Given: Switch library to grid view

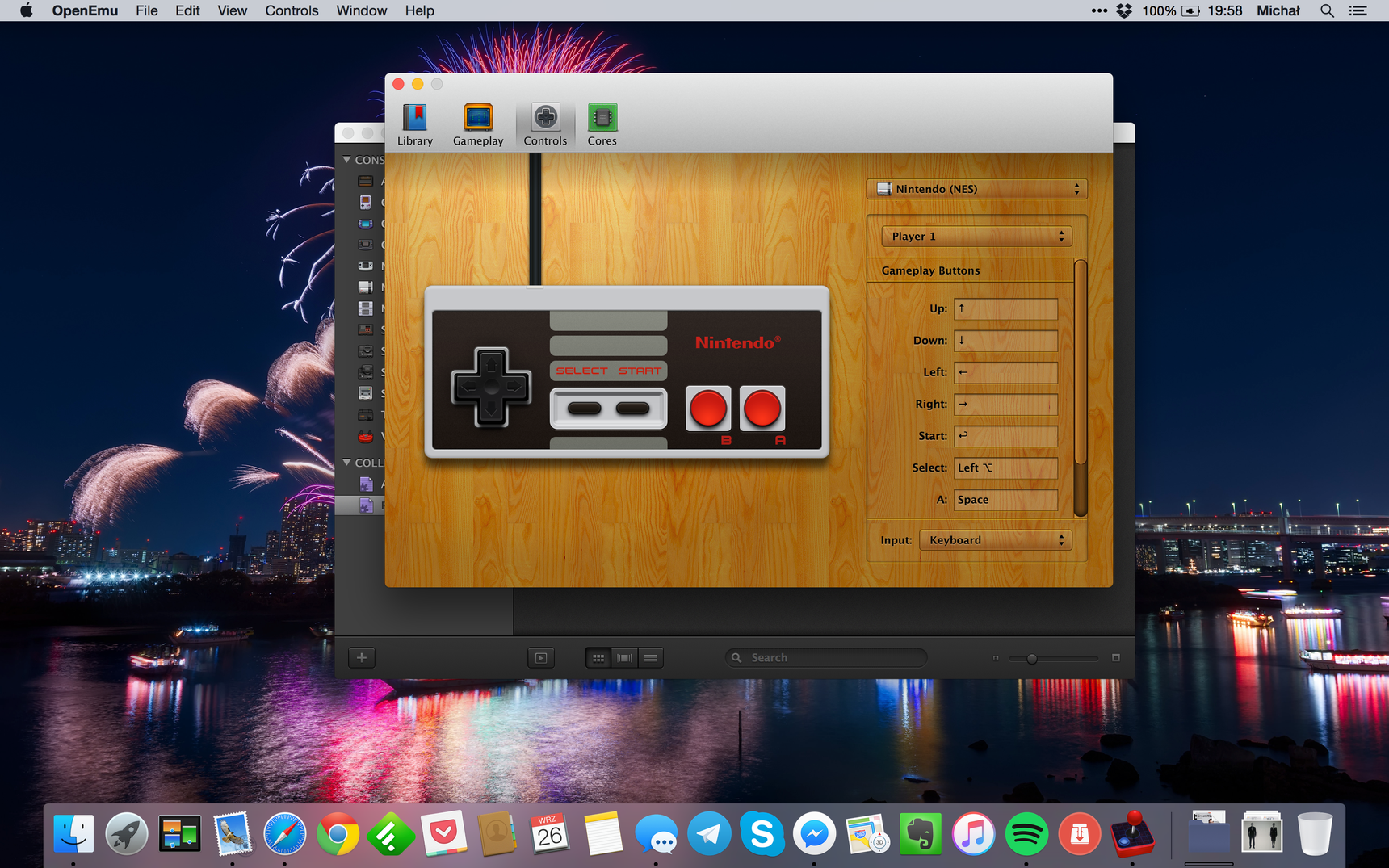Looking at the screenshot, I should pyautogui.click(x=598, y=658).
